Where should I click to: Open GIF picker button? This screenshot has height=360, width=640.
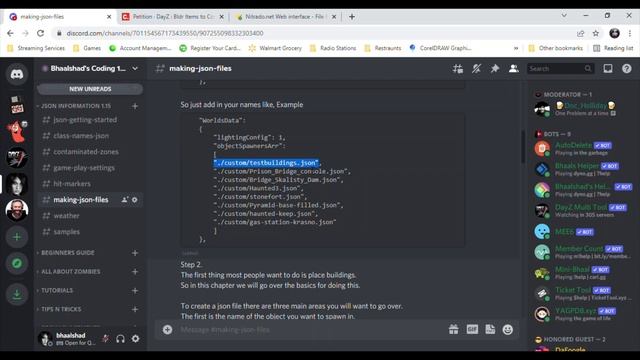point(472,329)
